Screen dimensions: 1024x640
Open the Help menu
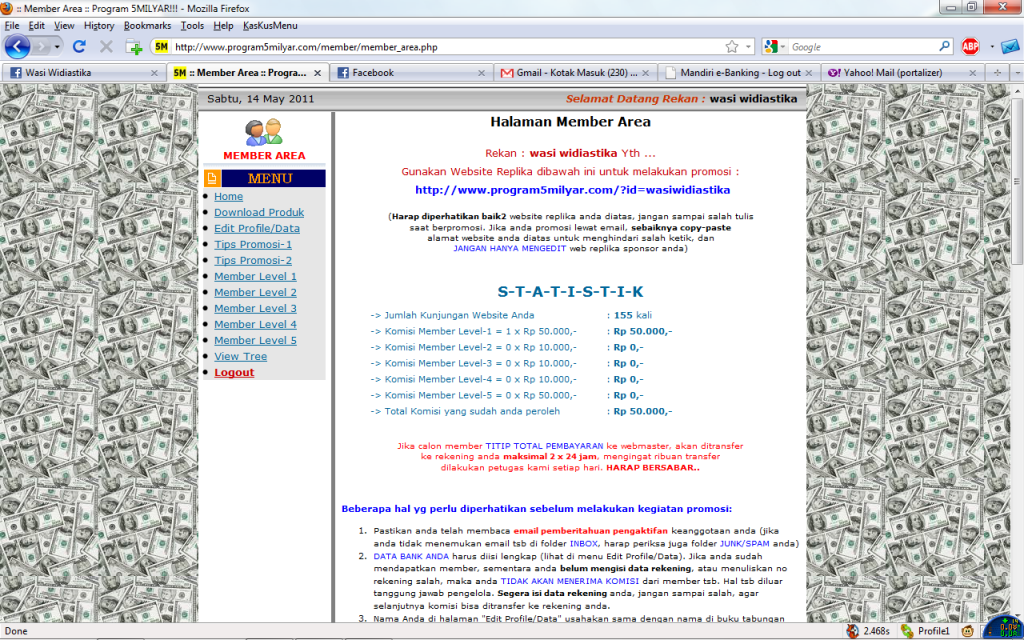click(223, 25)
